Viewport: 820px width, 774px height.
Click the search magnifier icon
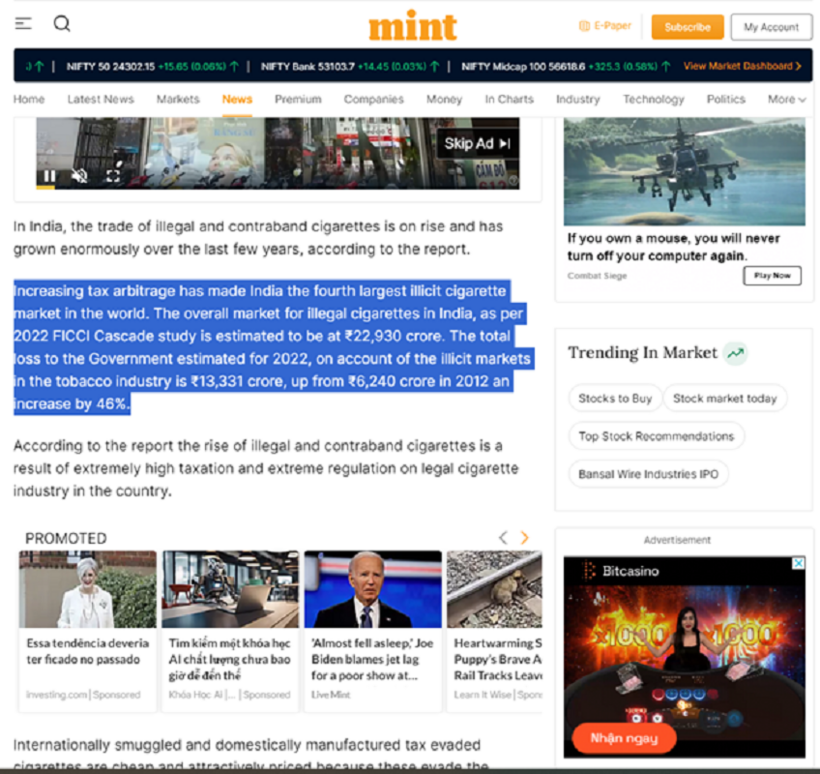tap(62, 24)
